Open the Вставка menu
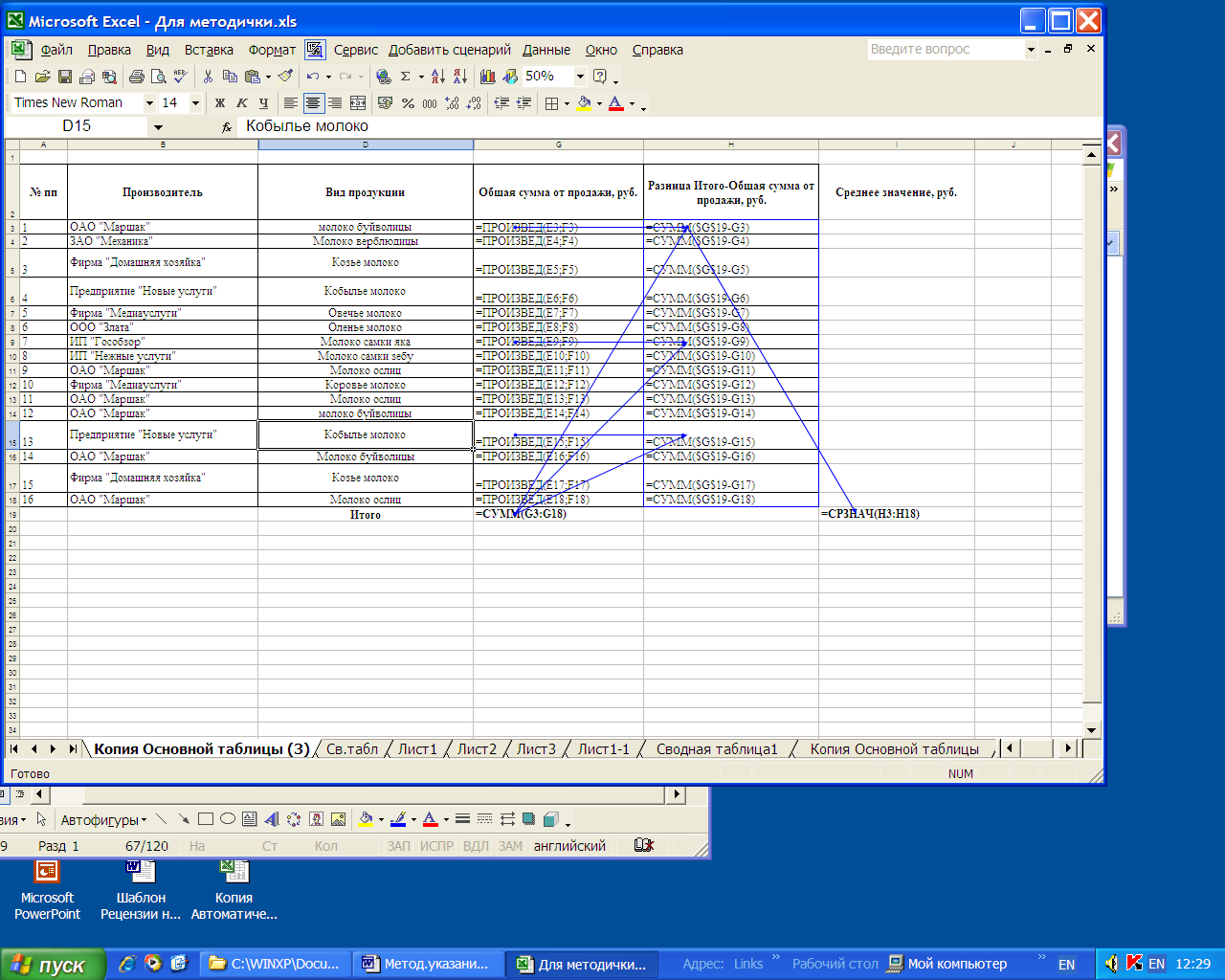This screenshot has height=980, width=1225. [x=209, y=50]
